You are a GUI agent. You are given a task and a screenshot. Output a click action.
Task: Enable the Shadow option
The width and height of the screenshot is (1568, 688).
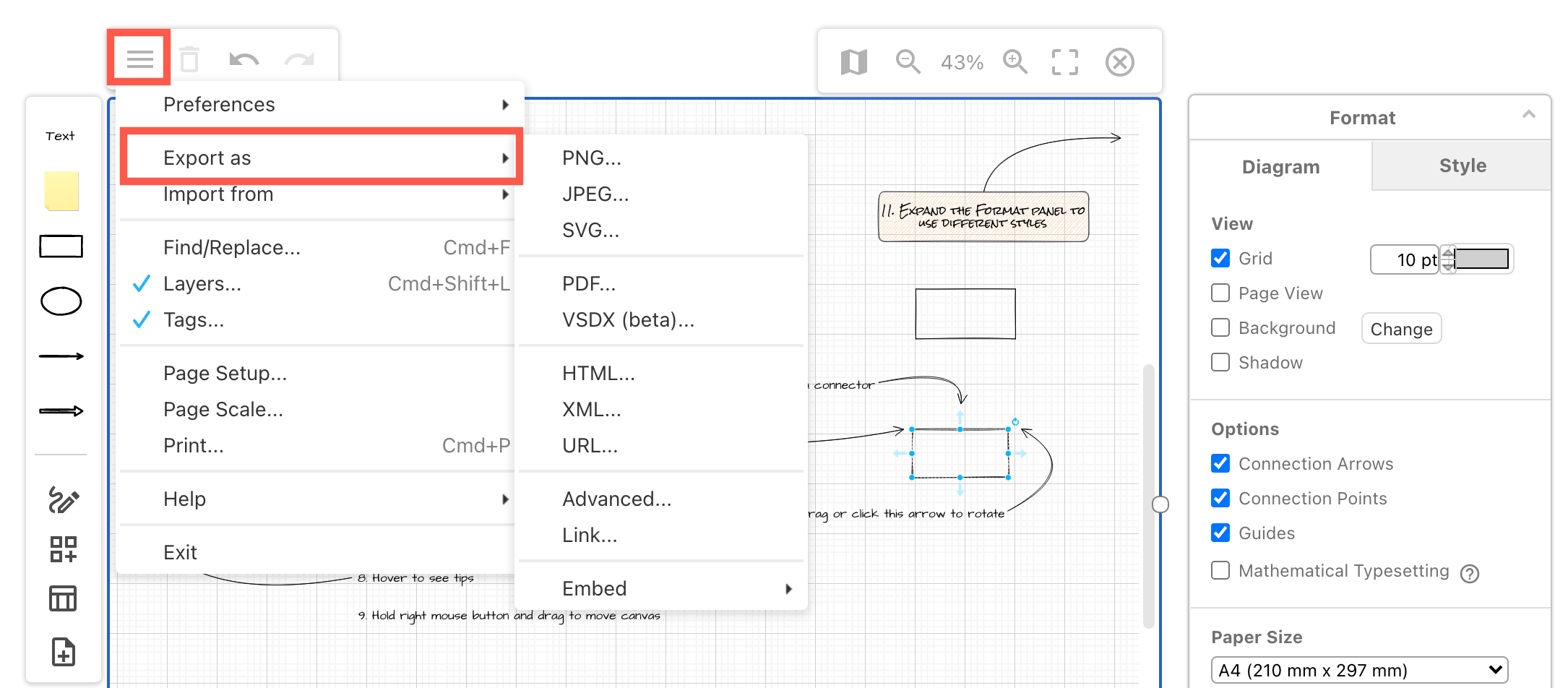coord(1220,362)
